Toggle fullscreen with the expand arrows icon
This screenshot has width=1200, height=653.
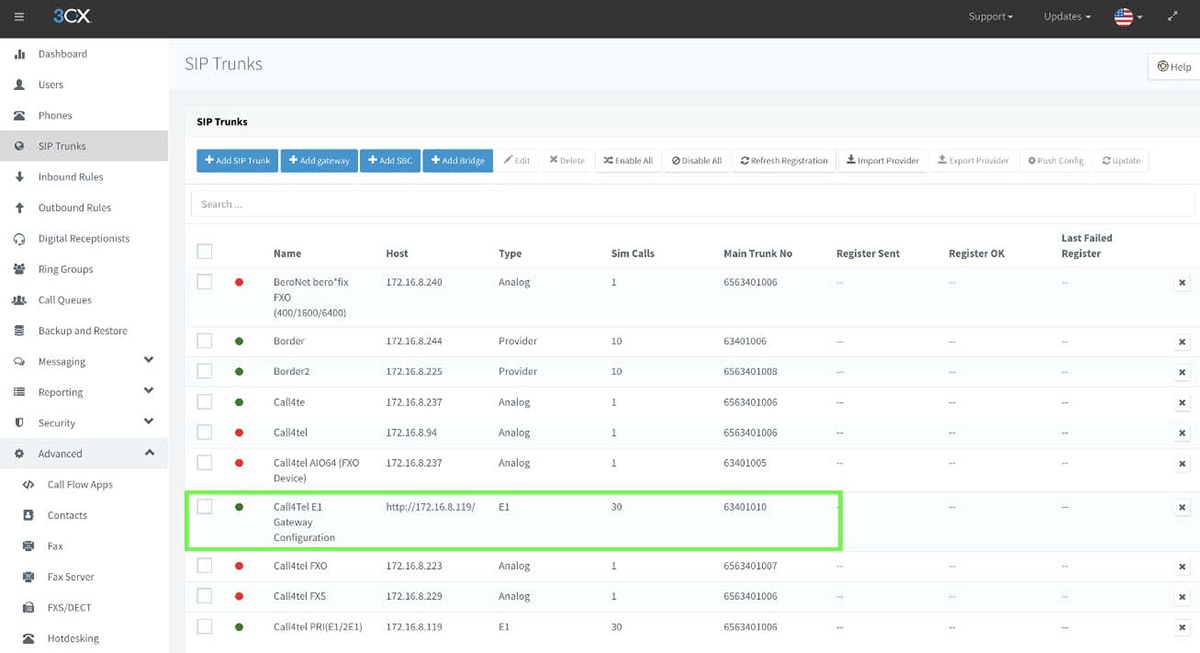click(x=1172, y=17)
